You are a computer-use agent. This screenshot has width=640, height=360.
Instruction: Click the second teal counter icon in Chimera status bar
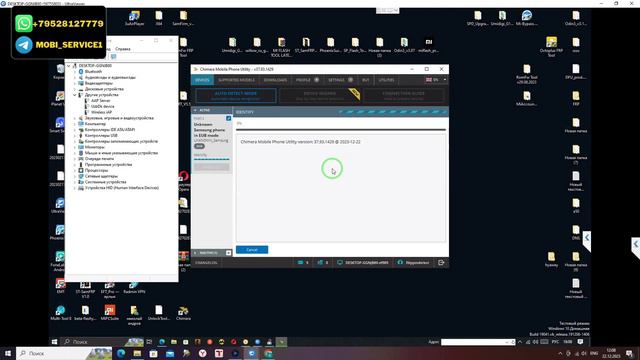(320, 262)
